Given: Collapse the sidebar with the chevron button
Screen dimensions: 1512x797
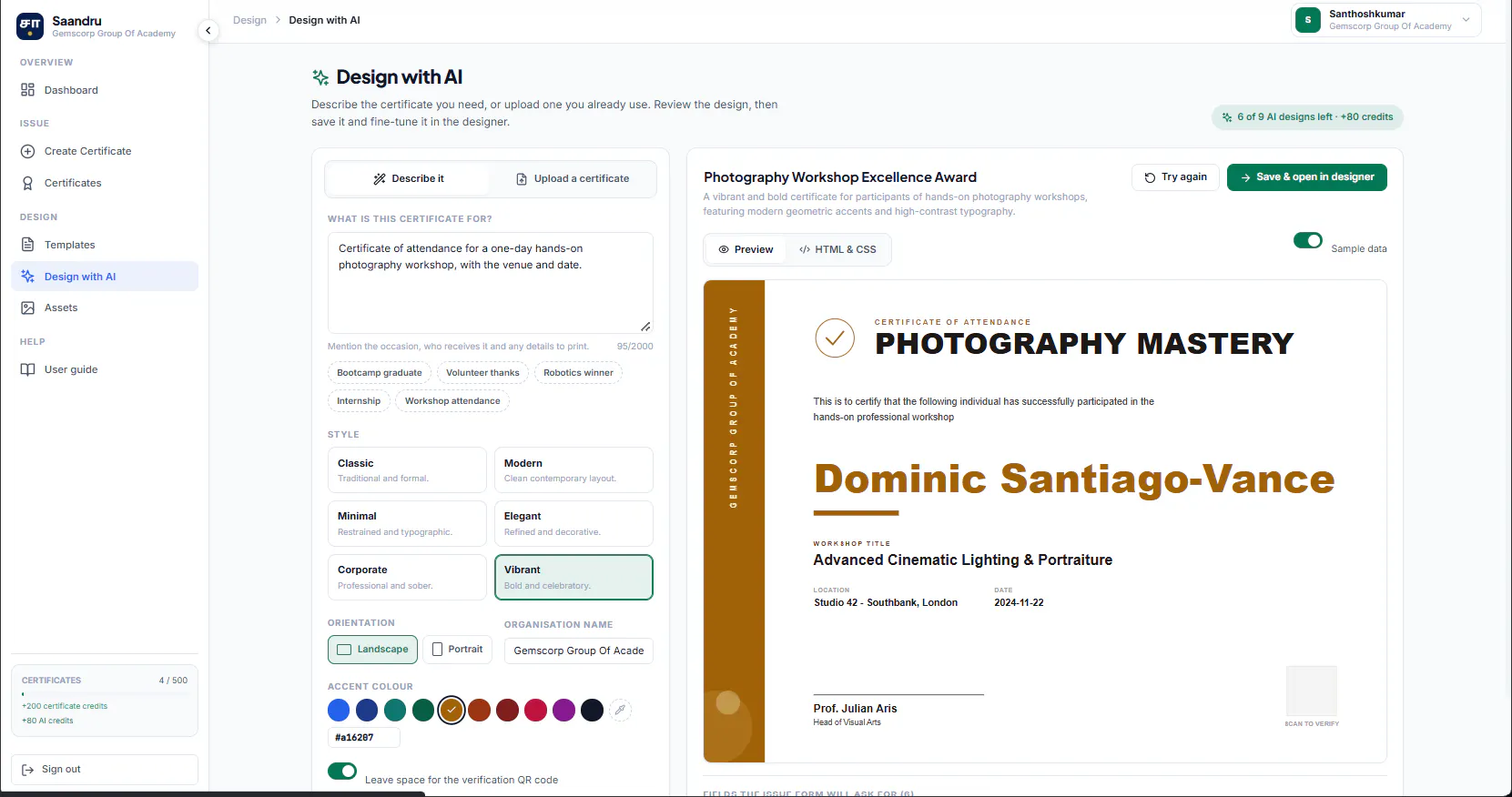Looking at the screenshot, I should tap(208, 30).
